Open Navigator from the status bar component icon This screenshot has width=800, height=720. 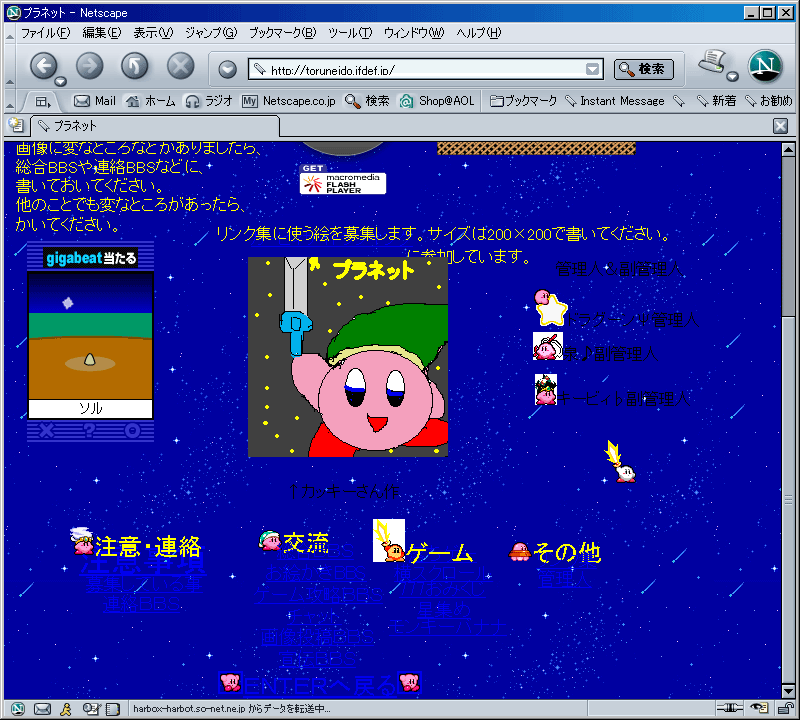coord(18,708)
